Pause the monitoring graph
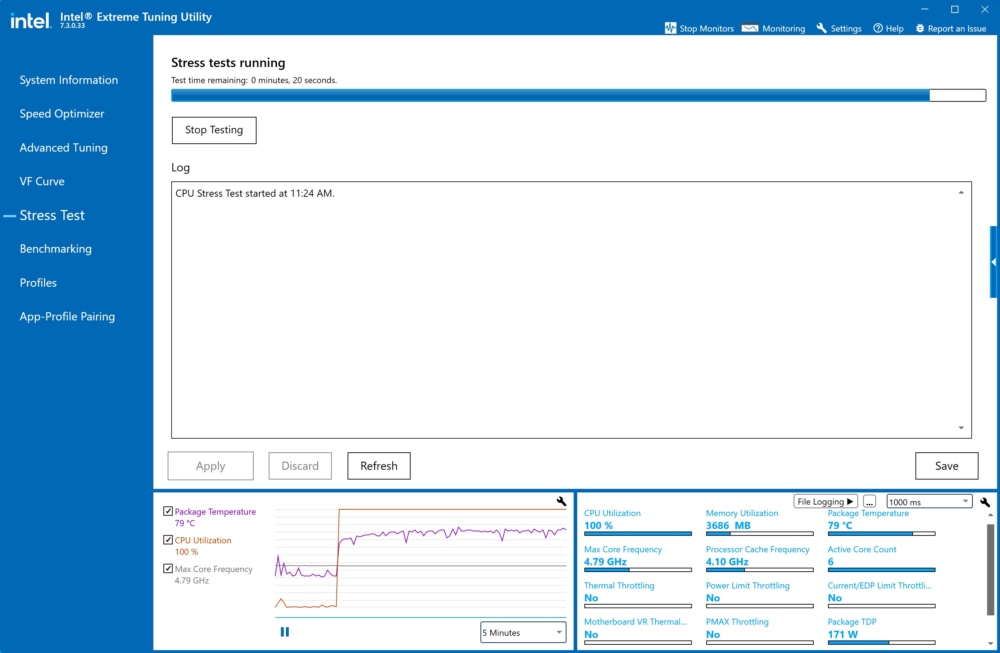The height and width of the screenshot is (653, 1000). click(x=284, y=632)
